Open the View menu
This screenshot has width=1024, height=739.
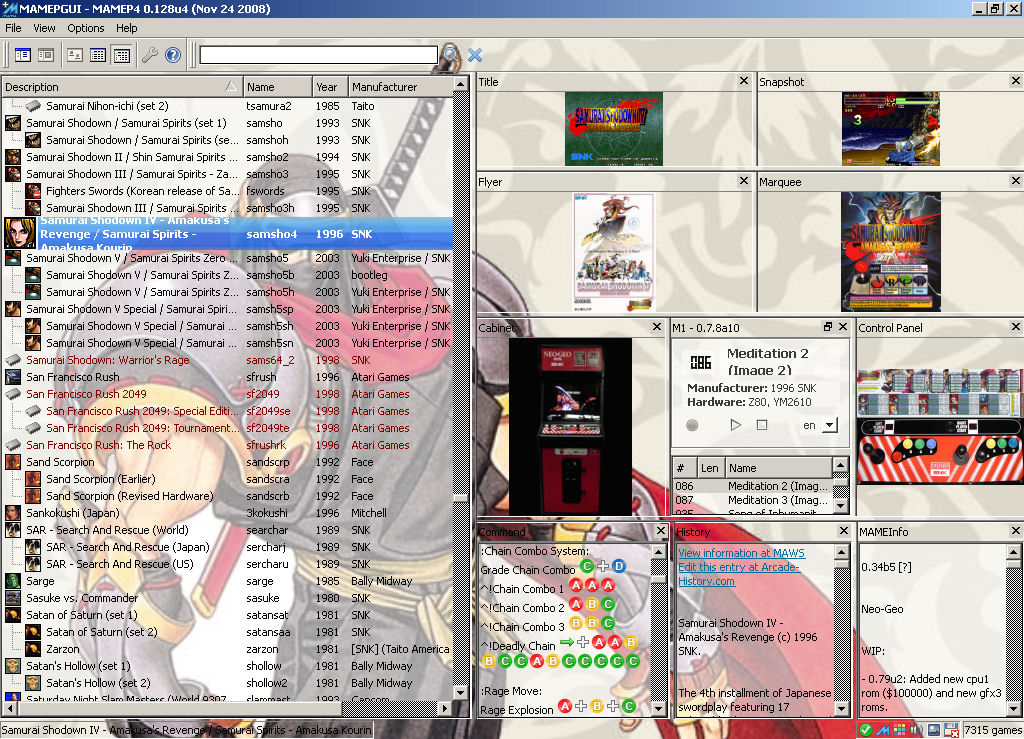pyautogui.click(x=44, y=28)
